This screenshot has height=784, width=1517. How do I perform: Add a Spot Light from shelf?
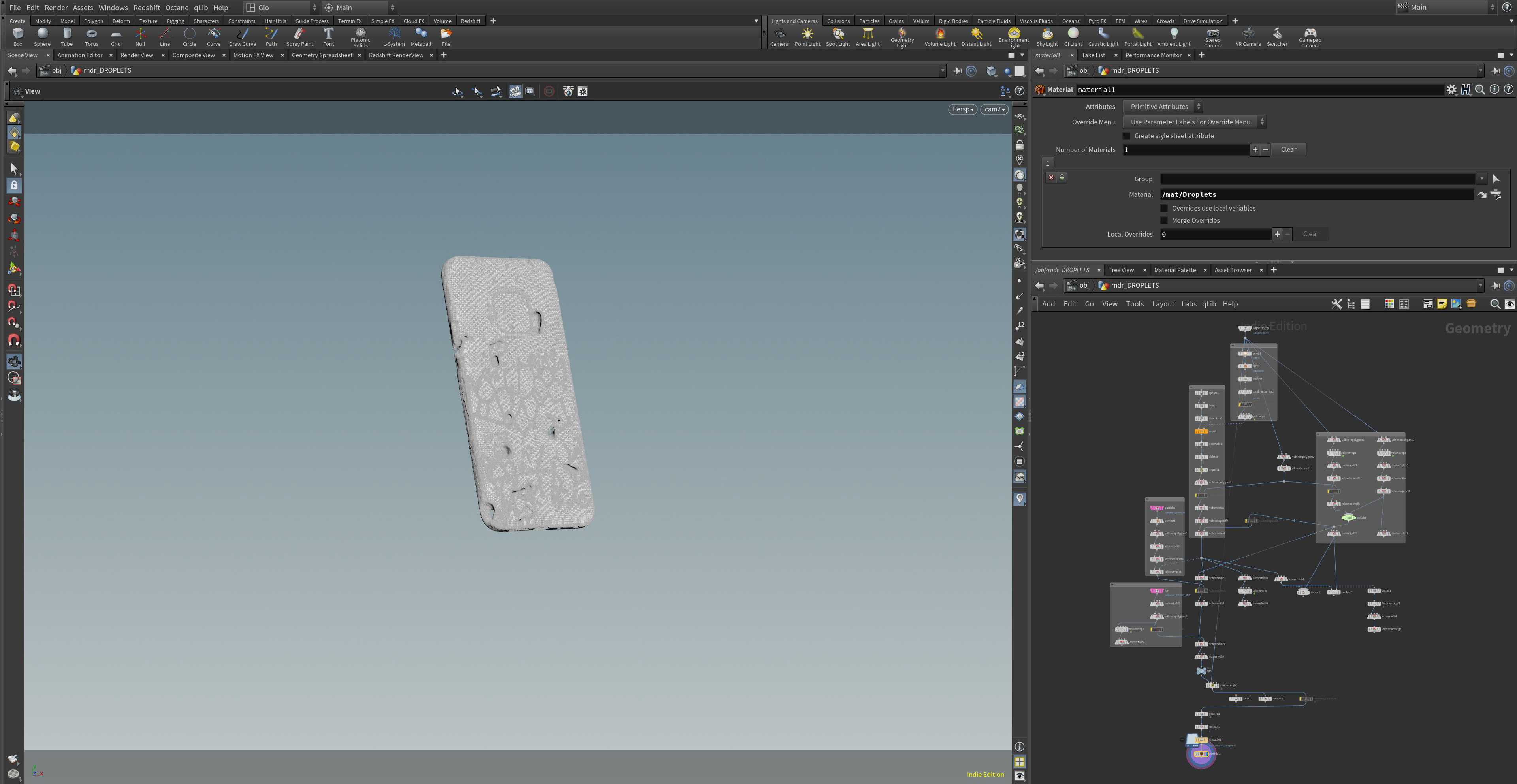click(x=838, y=36)
